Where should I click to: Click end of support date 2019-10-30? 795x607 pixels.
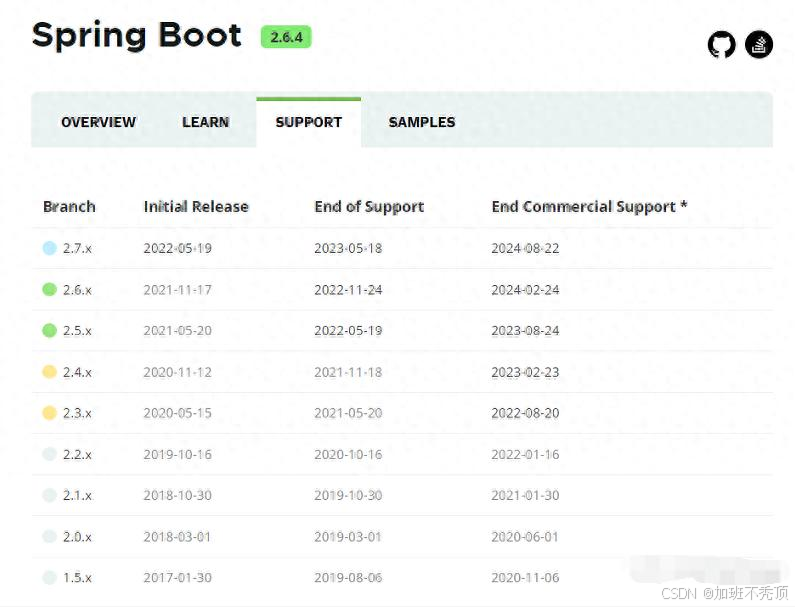tap(348, 495)
